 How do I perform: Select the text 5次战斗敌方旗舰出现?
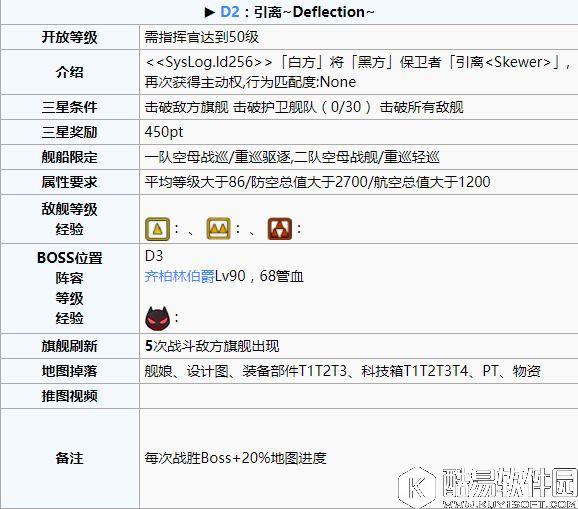point(212,346)
